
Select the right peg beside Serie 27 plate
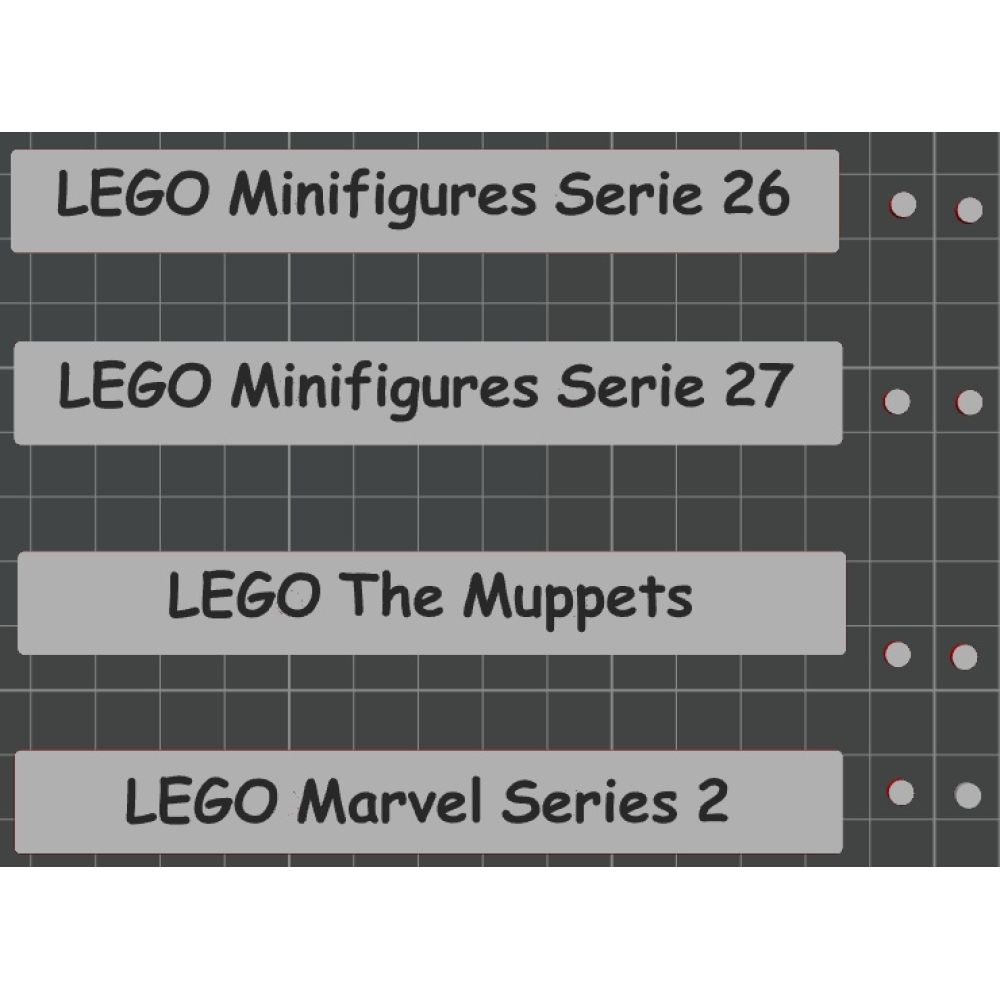point(968,402)
